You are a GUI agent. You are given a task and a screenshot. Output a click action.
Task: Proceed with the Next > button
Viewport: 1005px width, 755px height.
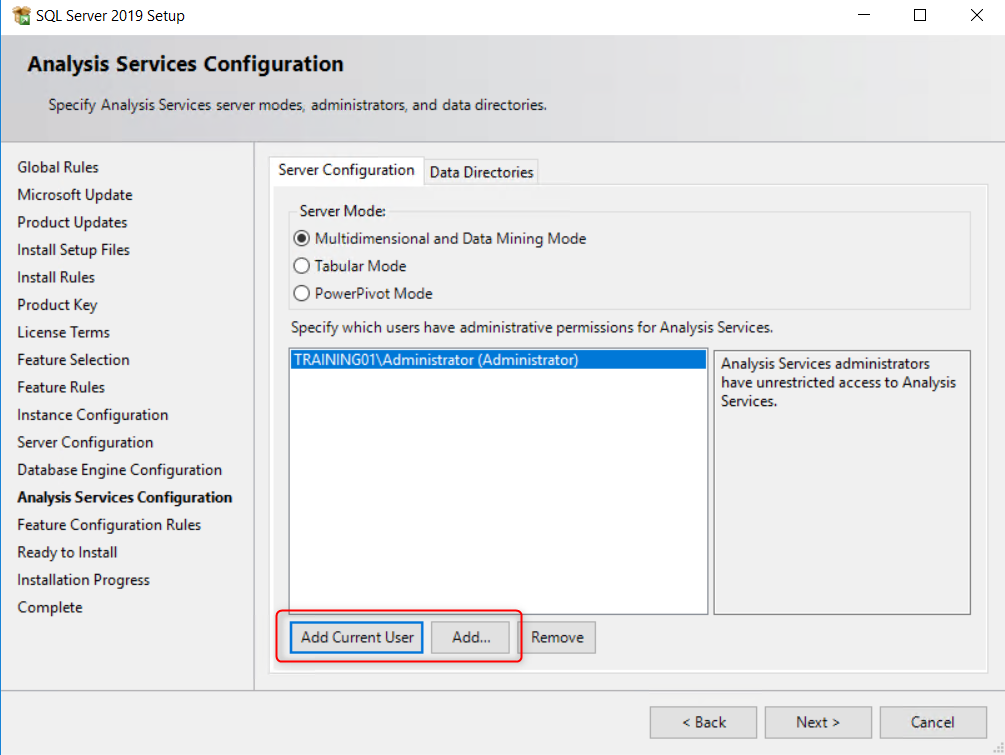pos(818,722)
